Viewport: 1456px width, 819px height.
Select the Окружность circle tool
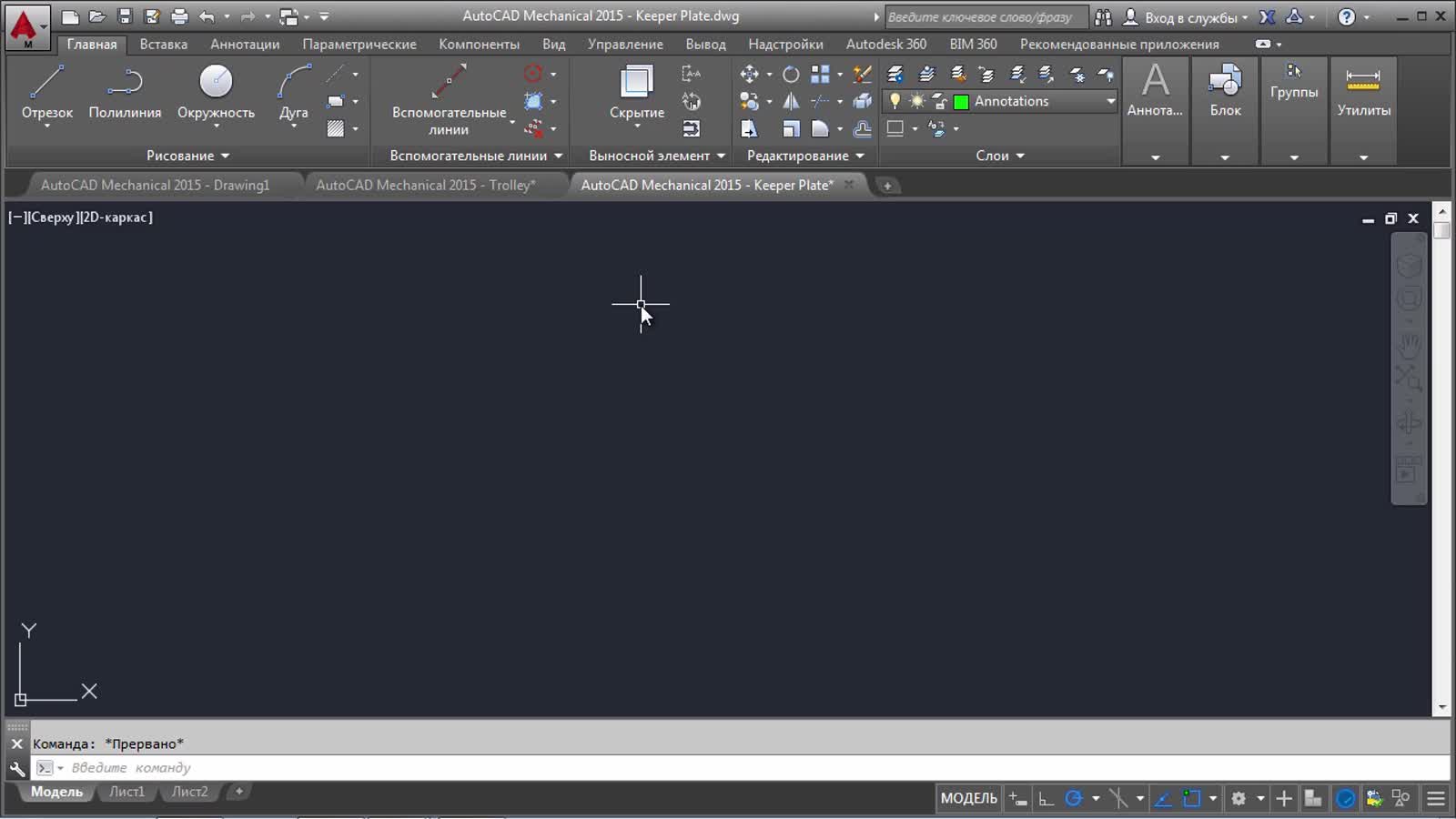216,92
